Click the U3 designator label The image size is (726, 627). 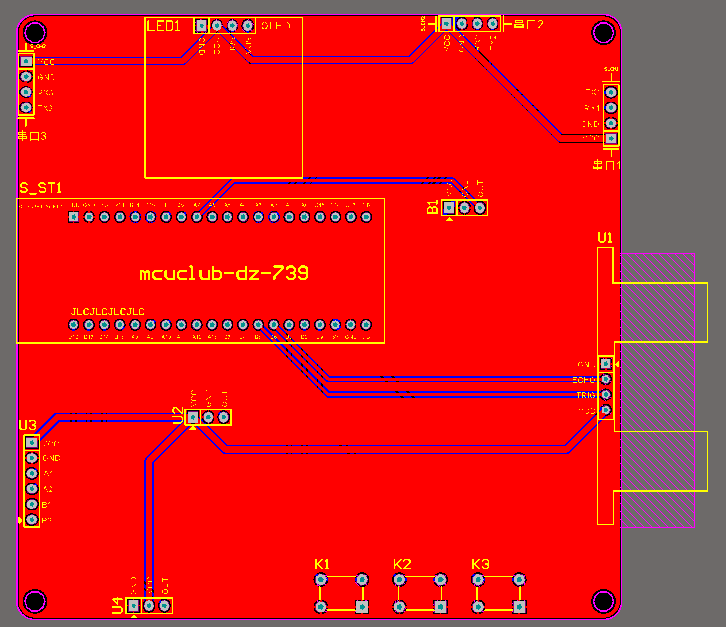28,425
